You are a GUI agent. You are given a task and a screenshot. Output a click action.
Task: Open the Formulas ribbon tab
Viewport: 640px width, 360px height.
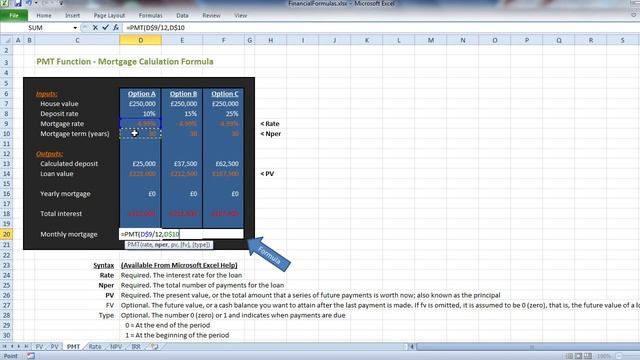coord(150,16)
